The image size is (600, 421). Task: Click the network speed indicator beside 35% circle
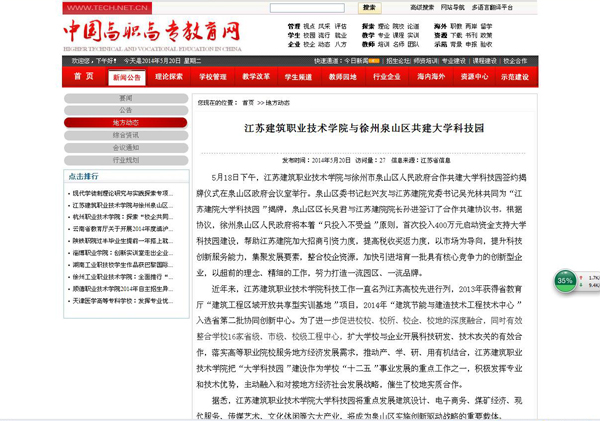592,281
